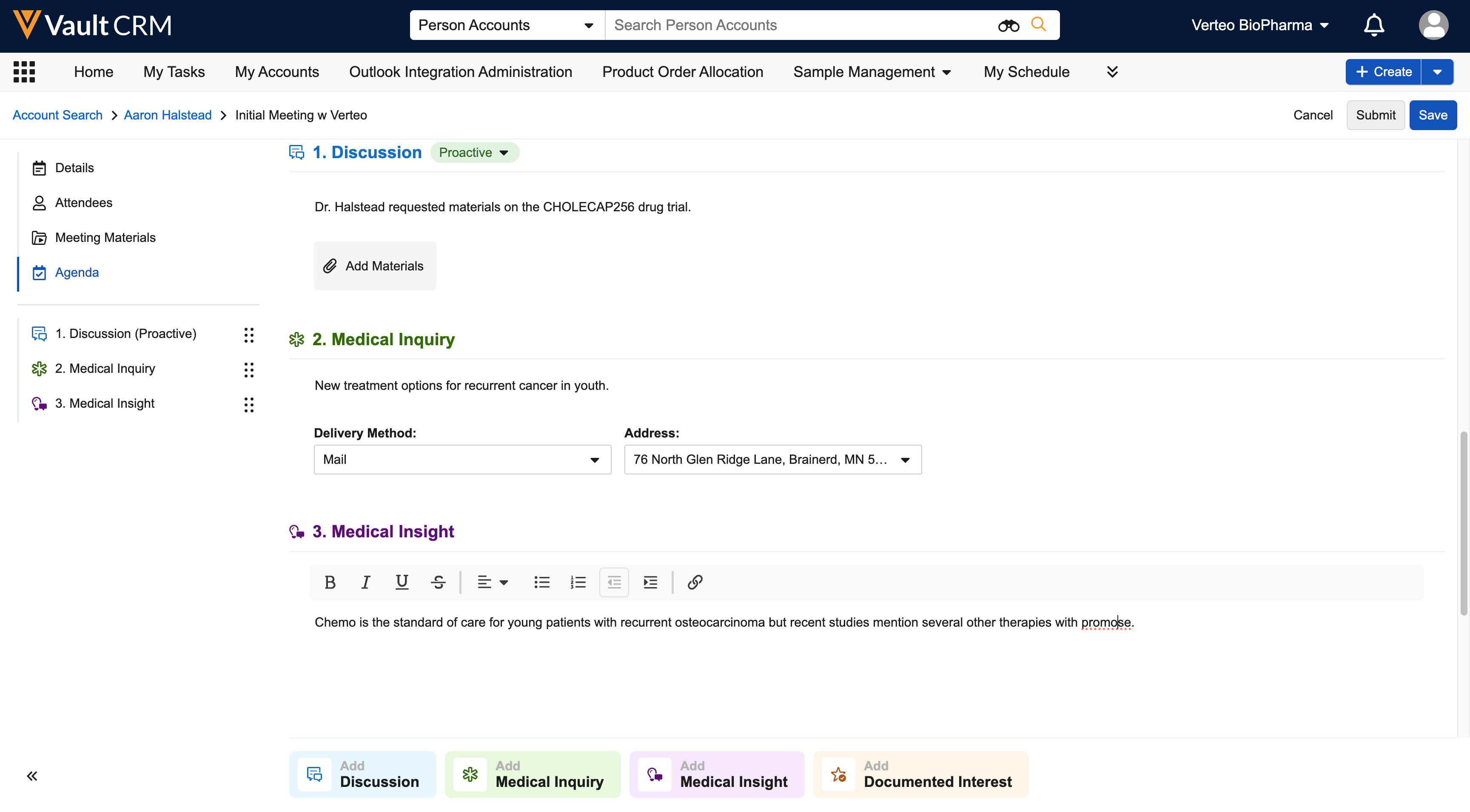Click the insert link icon

695,582
